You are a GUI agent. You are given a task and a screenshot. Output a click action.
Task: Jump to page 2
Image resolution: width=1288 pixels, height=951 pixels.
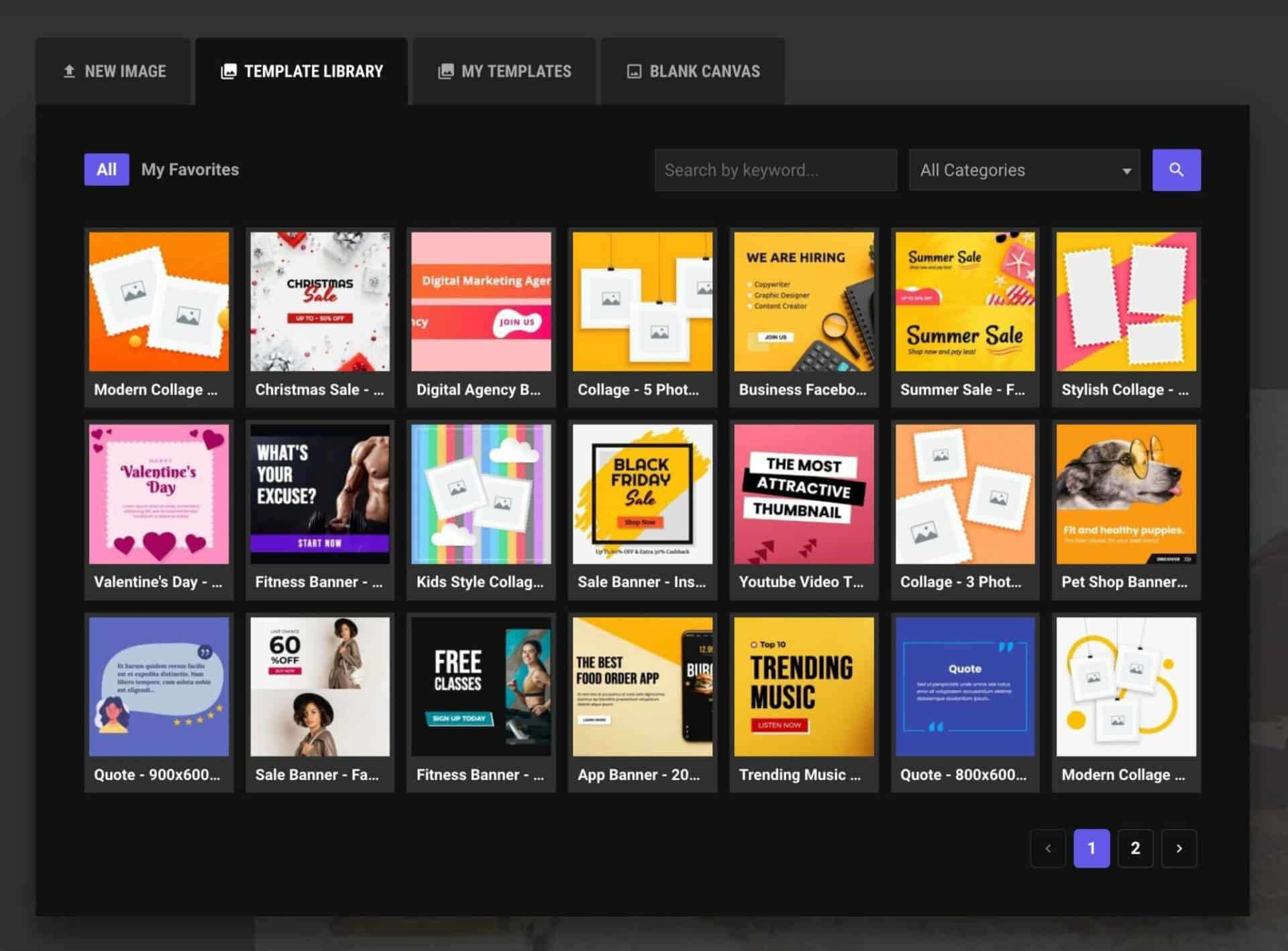(x=1135, y=848)
